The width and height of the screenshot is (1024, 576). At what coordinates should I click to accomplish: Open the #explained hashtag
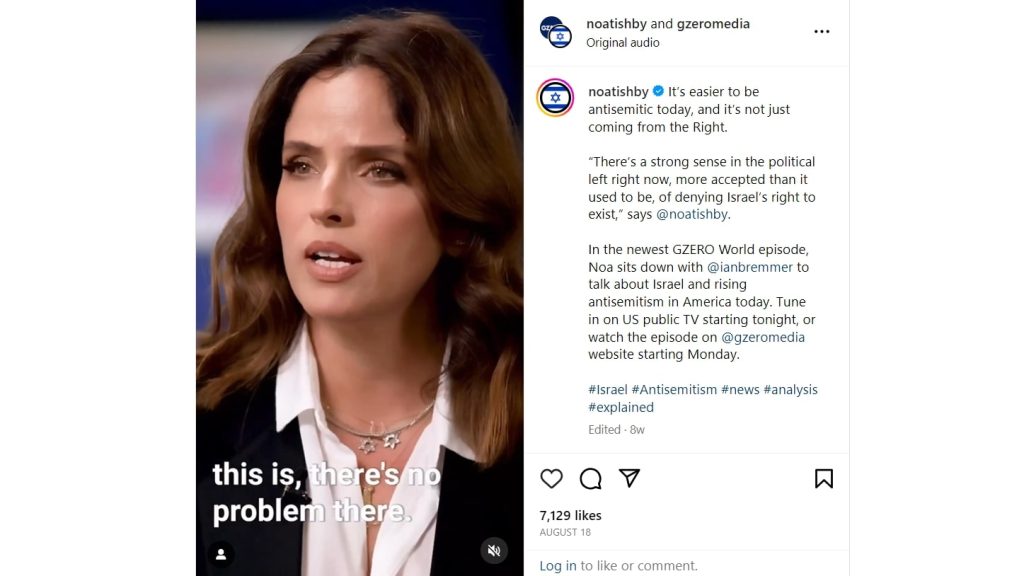(620, 407)
